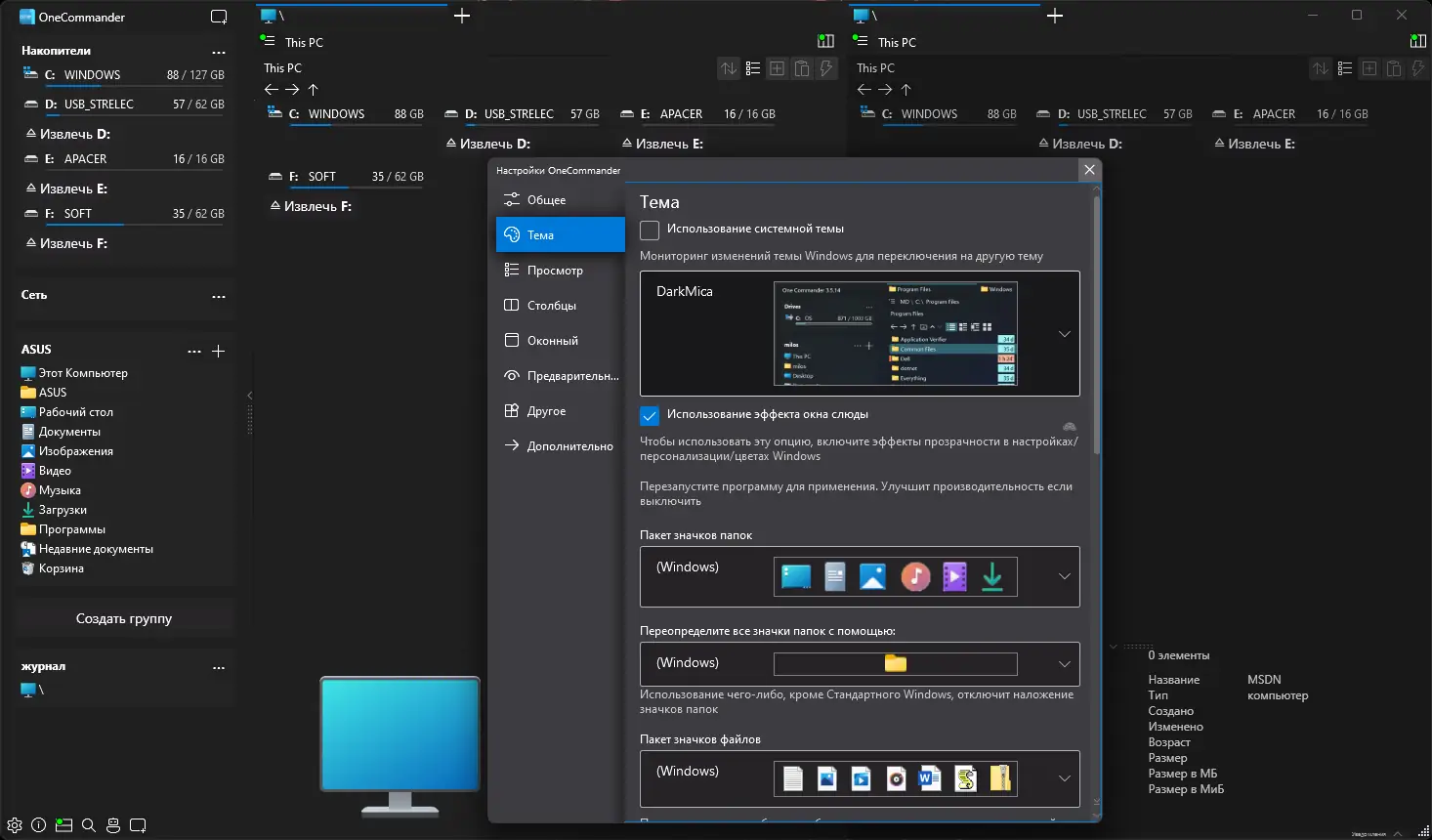Open settings via the bottom-left gear icon
Image resolution: width=1432 pixels, height=840 pixels.
click(x=15, y=825)
